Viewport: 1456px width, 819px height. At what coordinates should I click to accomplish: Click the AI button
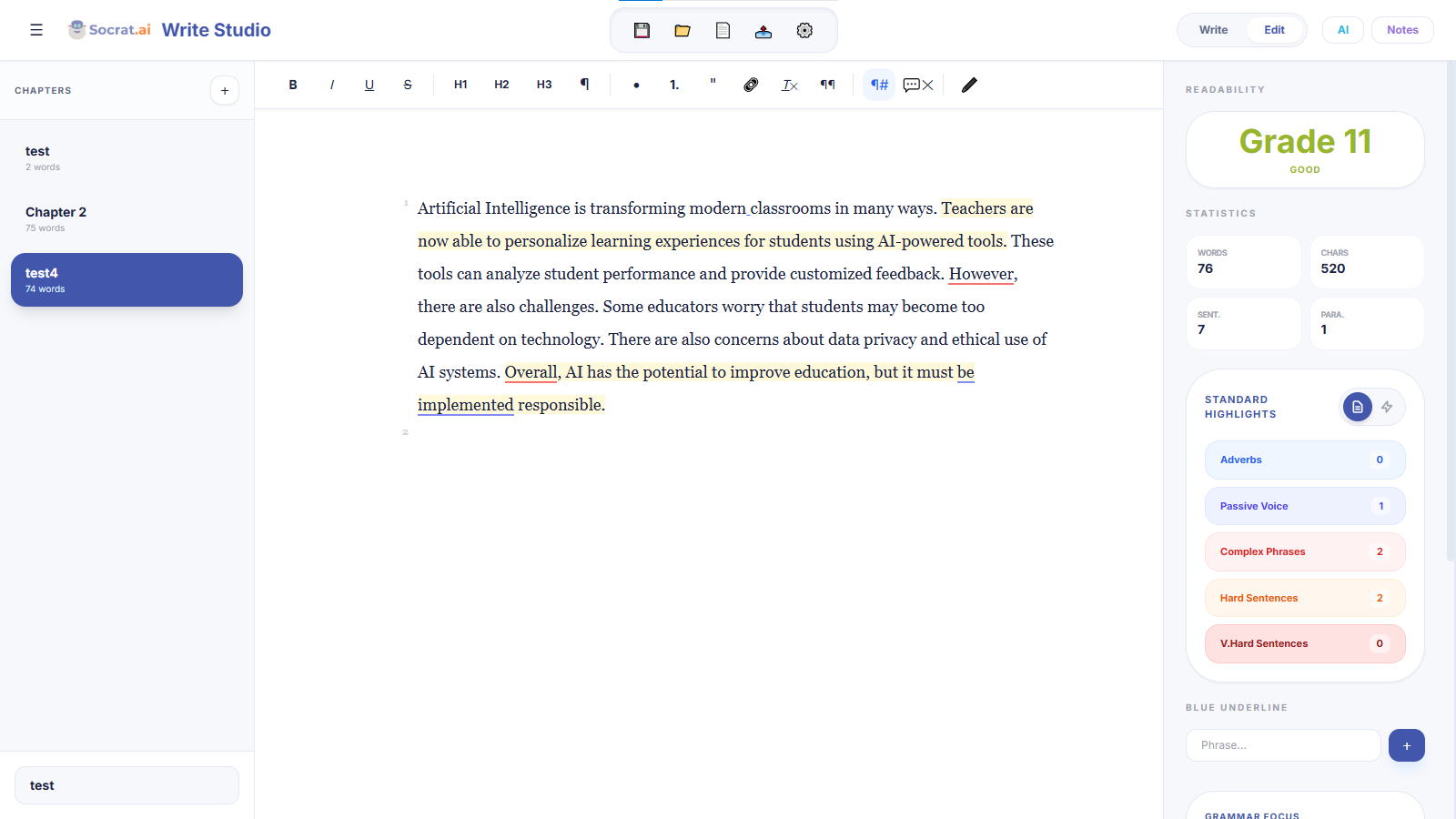pyautogui.click(x=1342, y=29)
